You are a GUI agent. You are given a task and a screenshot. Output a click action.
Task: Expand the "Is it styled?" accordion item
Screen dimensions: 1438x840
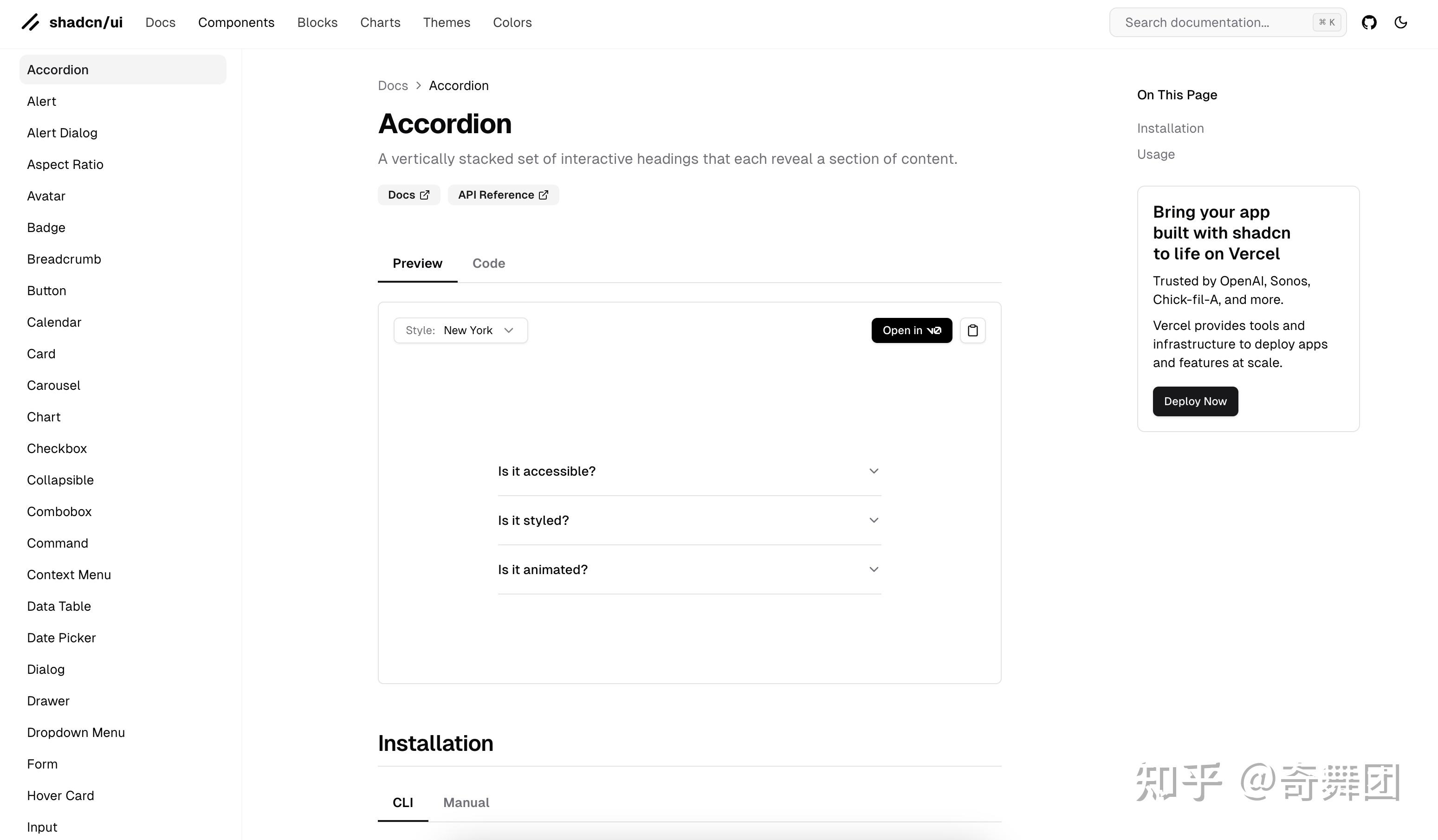tap(689, 520)
